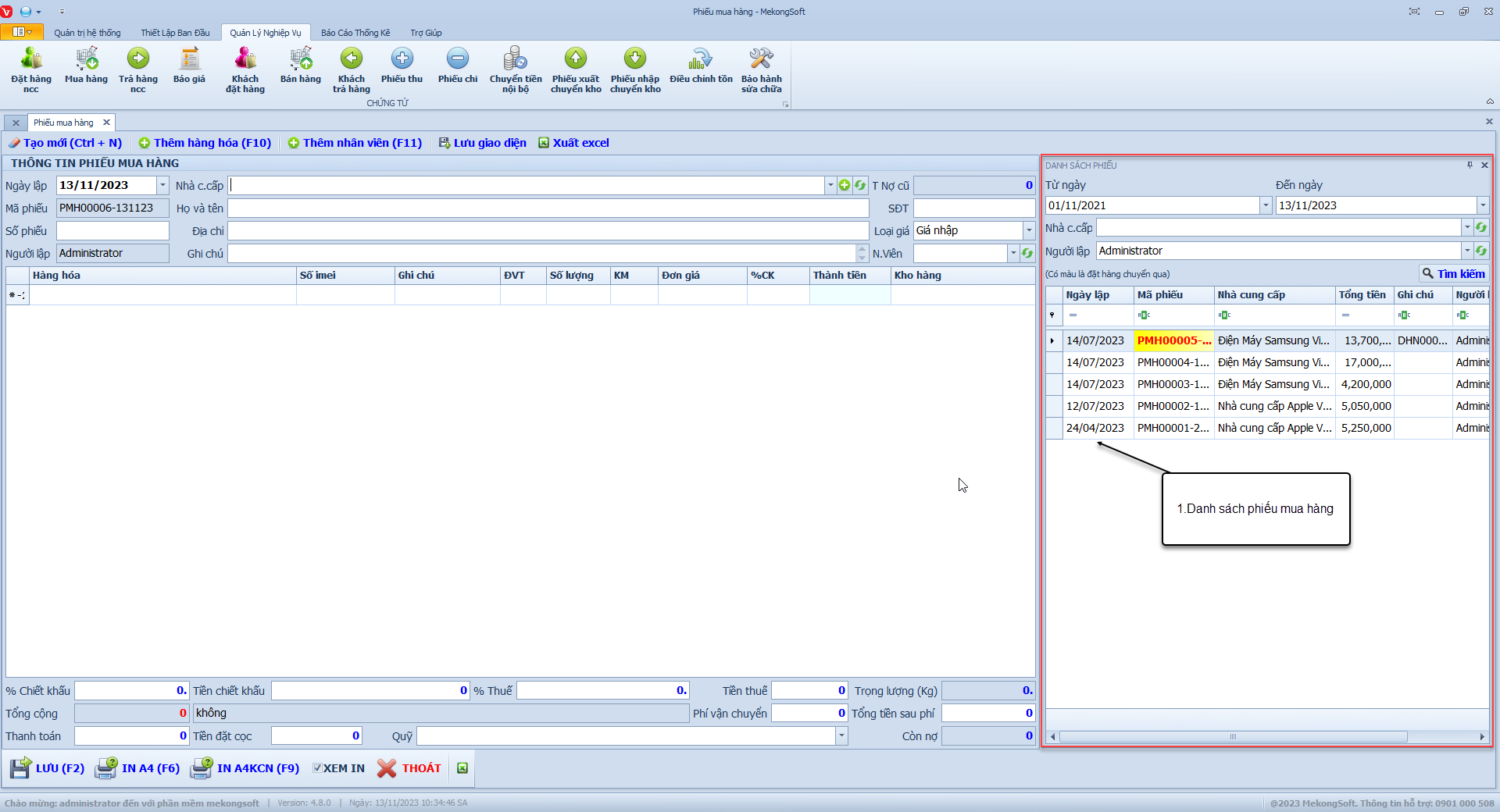
Task: Expand the Loại giá dropdown
Action: tap(1029, 230)
